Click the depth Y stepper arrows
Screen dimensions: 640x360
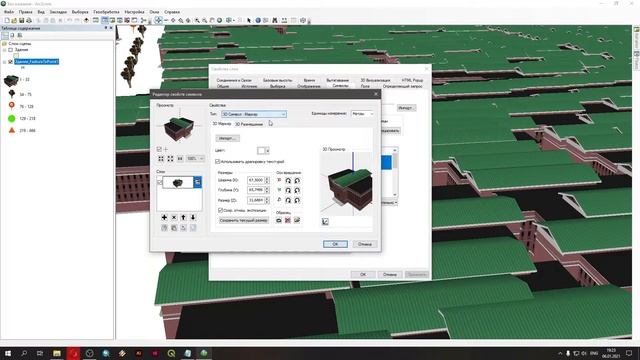pos(267,190)
